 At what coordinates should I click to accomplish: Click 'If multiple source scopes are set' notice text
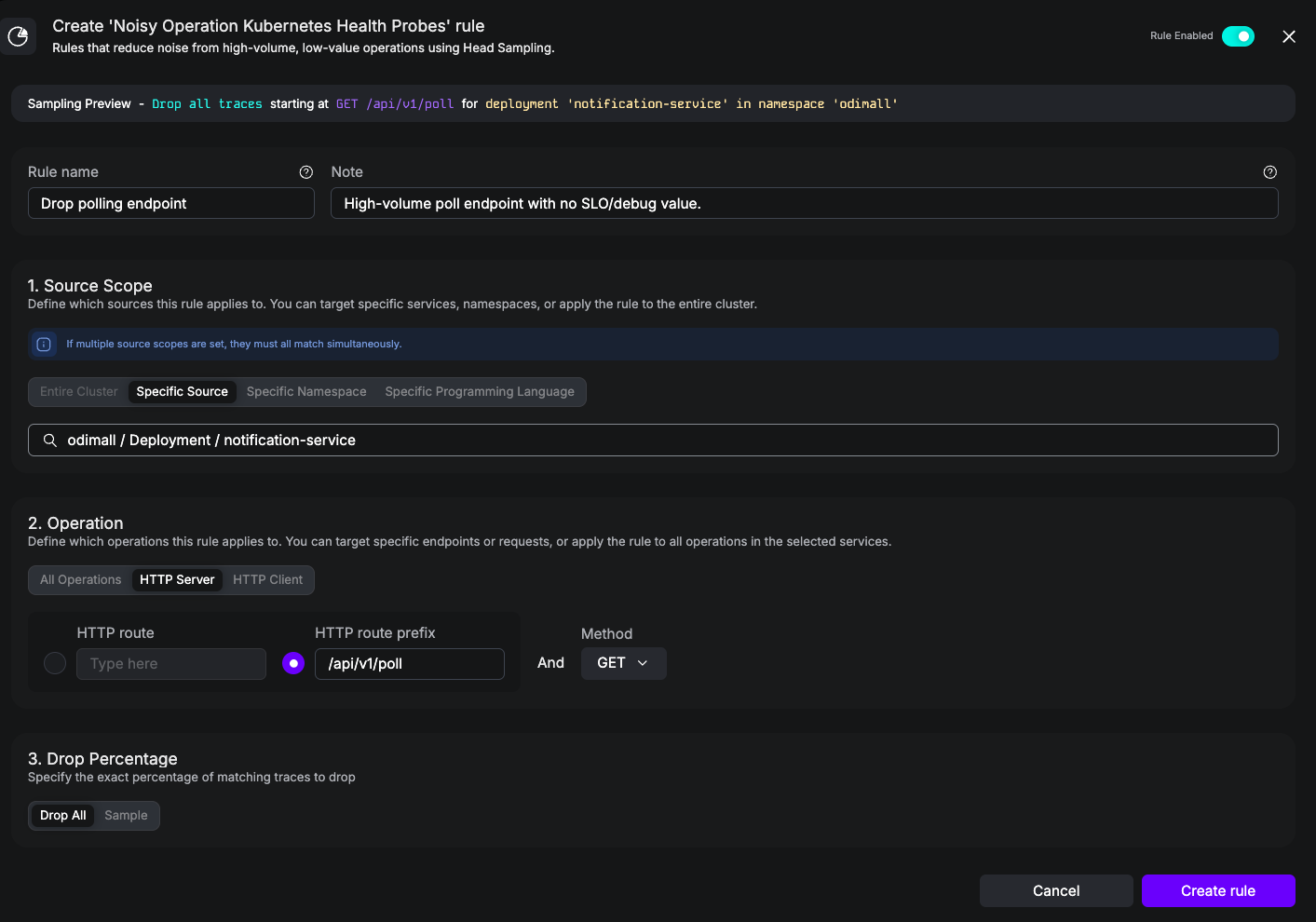(234, 345)
